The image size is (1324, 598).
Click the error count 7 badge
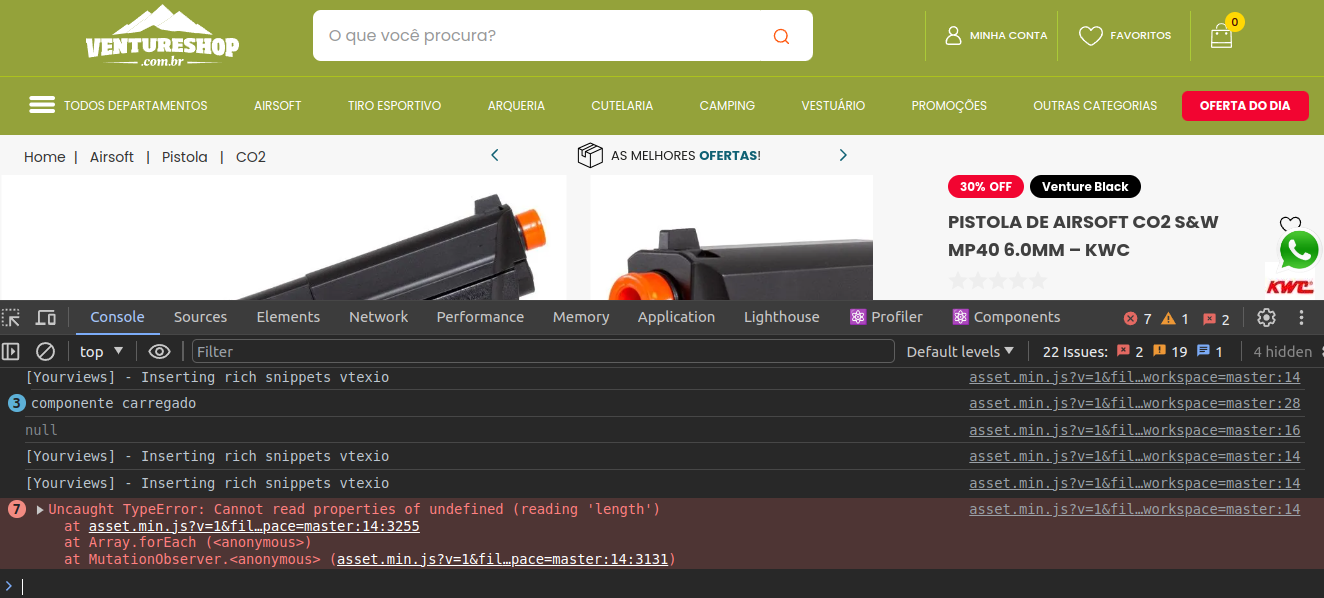tap(16, 509)
